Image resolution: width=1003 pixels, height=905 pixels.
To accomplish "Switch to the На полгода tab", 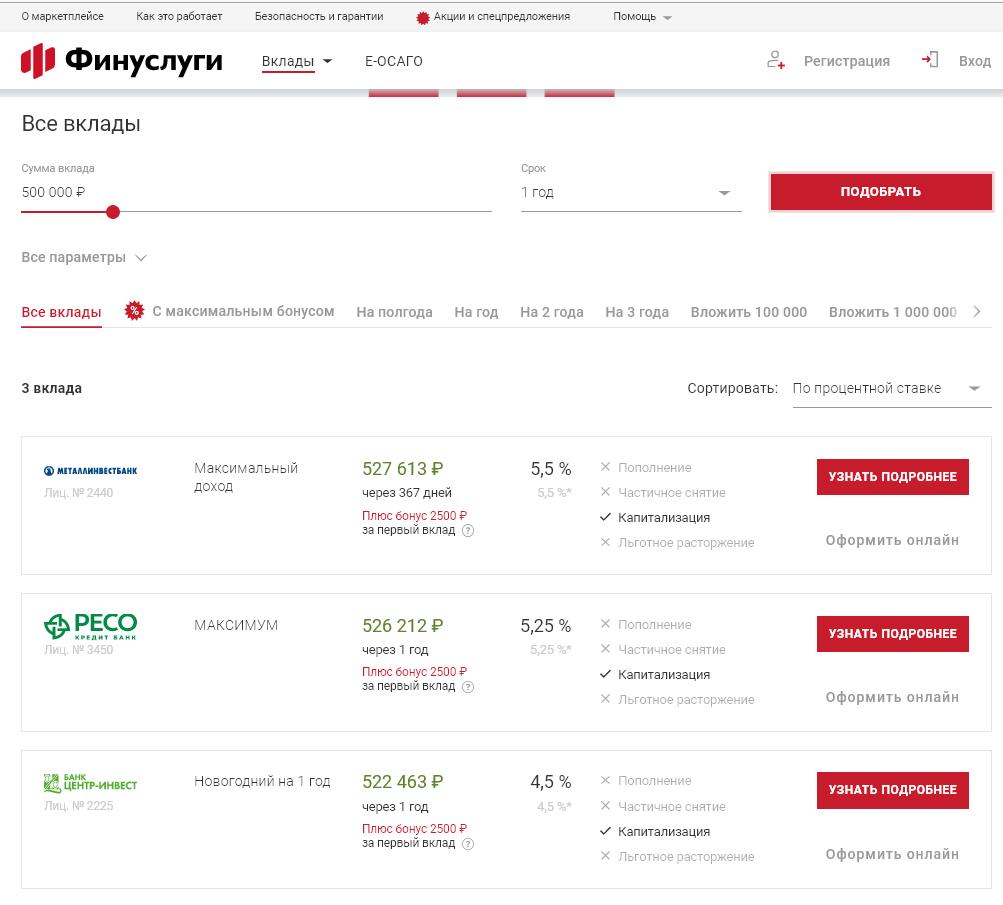I will coord(394,312).
